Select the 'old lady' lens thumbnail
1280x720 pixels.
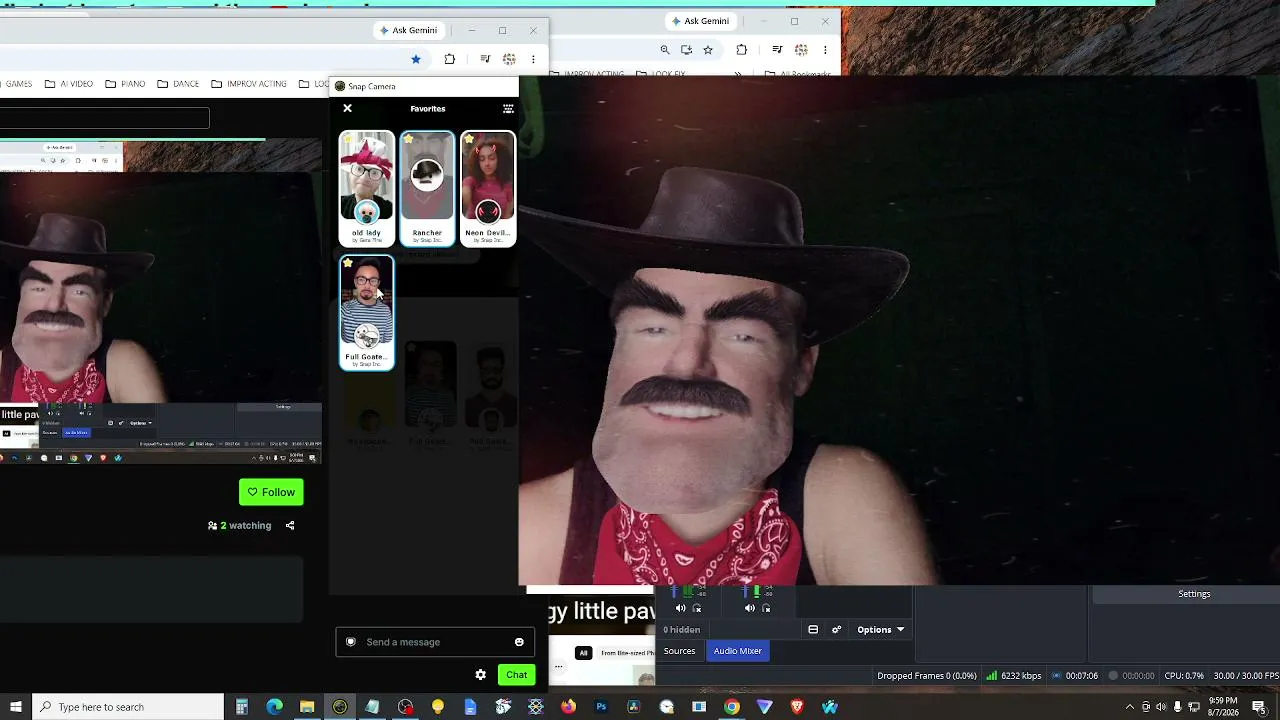pos(367,188)
